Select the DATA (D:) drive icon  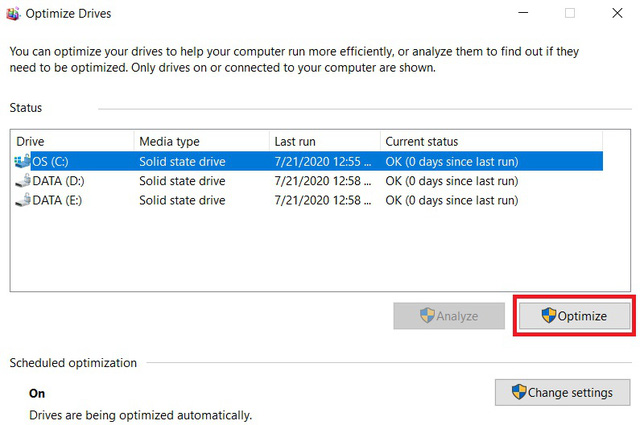[x=23, y=180]
